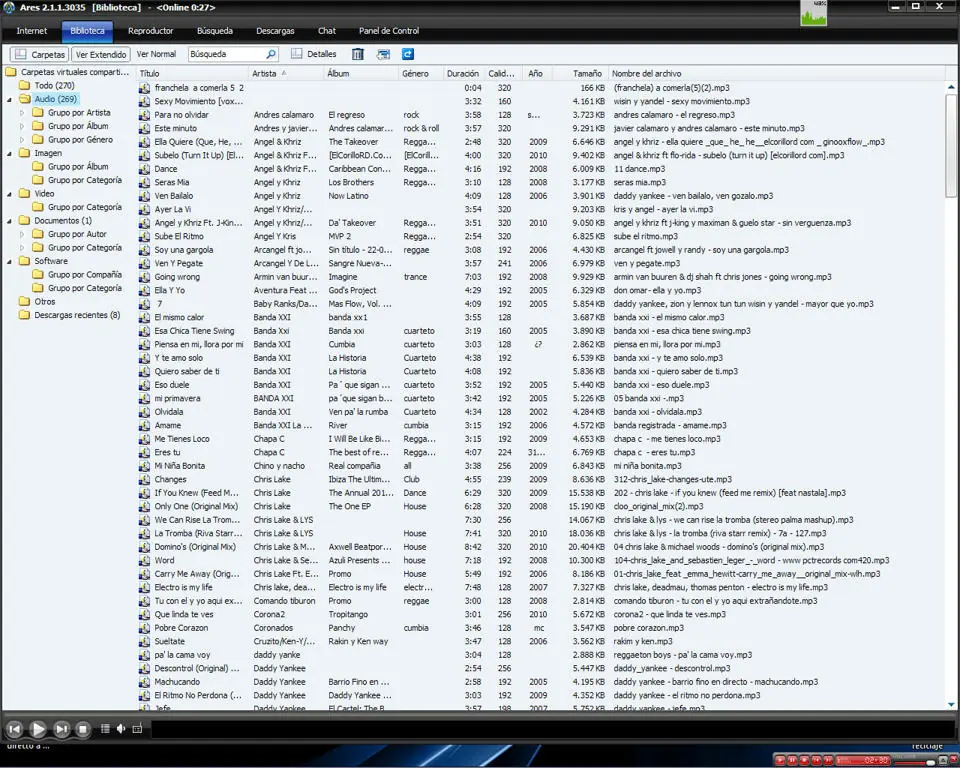960x768 pixels.
Task: Expand the Grupo por Artista node
Action: coord(22,113)
